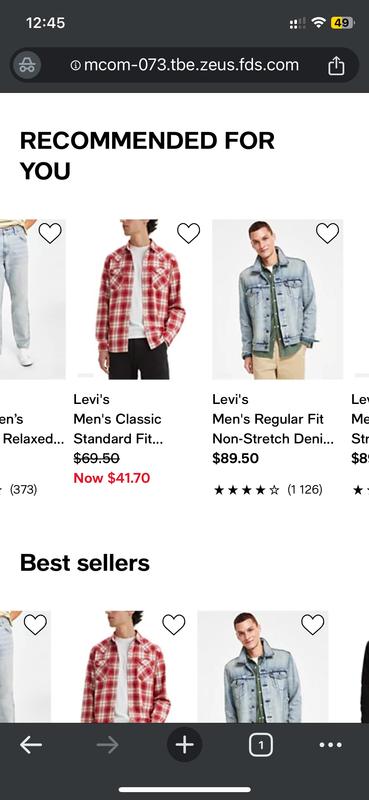Tap the incognito mask icon

point(27,65)
